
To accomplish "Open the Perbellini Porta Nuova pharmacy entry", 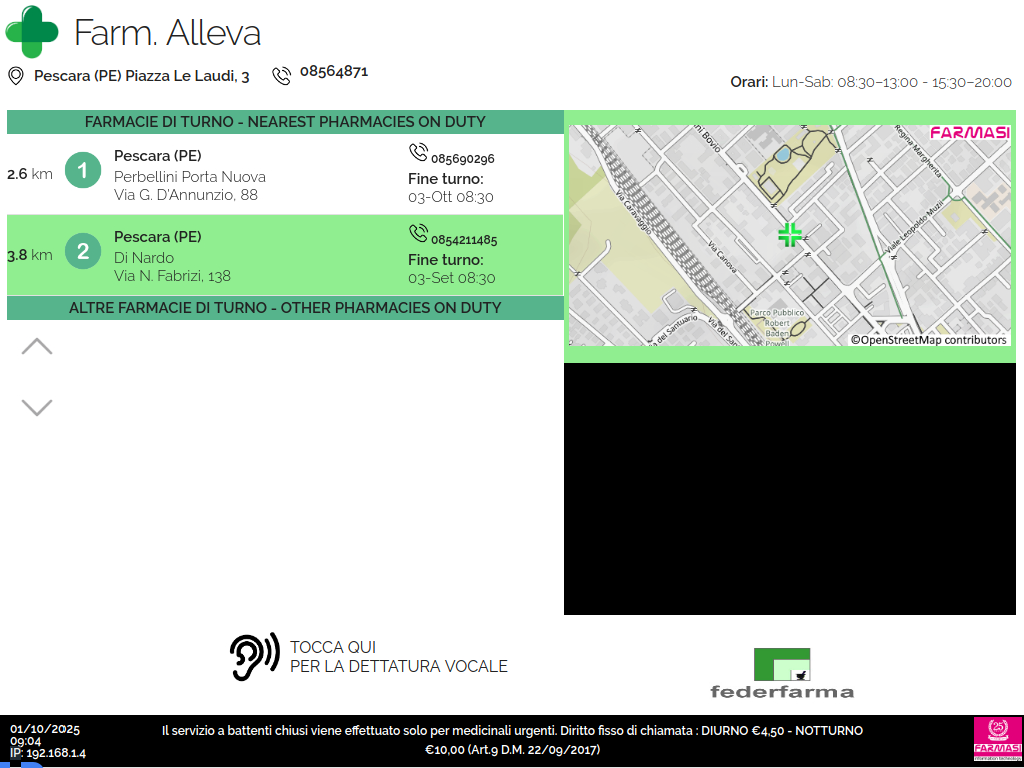I will click(190, 177).
